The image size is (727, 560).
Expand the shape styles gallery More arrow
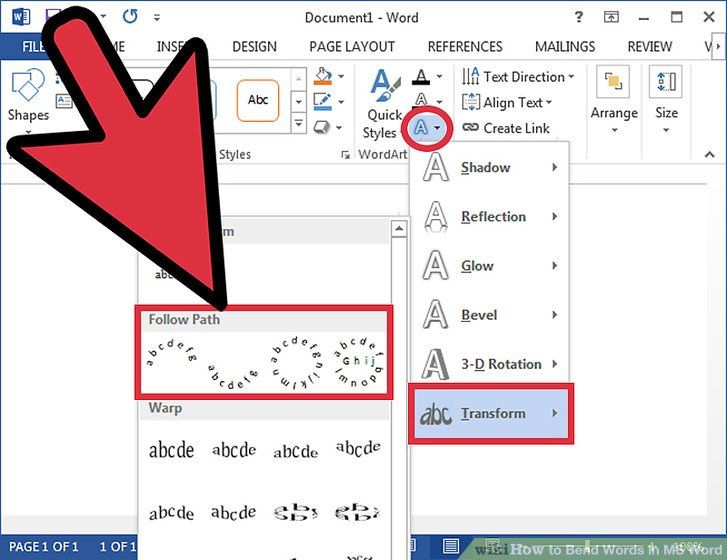299,123
